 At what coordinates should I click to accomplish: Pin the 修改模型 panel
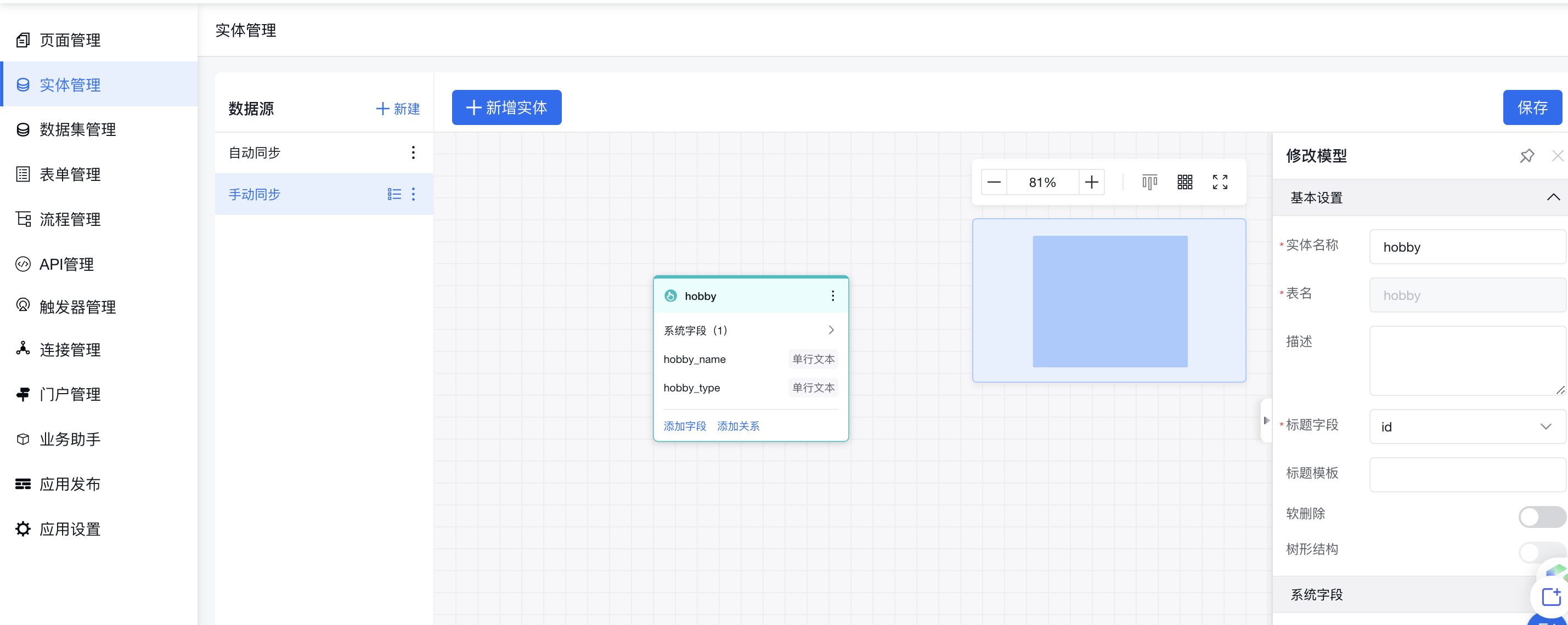tap(1527, 156)
